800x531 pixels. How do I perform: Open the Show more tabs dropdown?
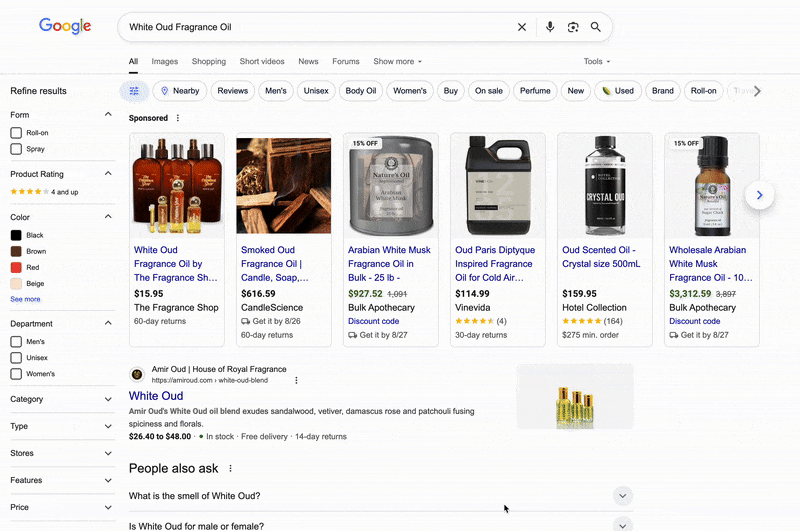(x=397, y=61)
